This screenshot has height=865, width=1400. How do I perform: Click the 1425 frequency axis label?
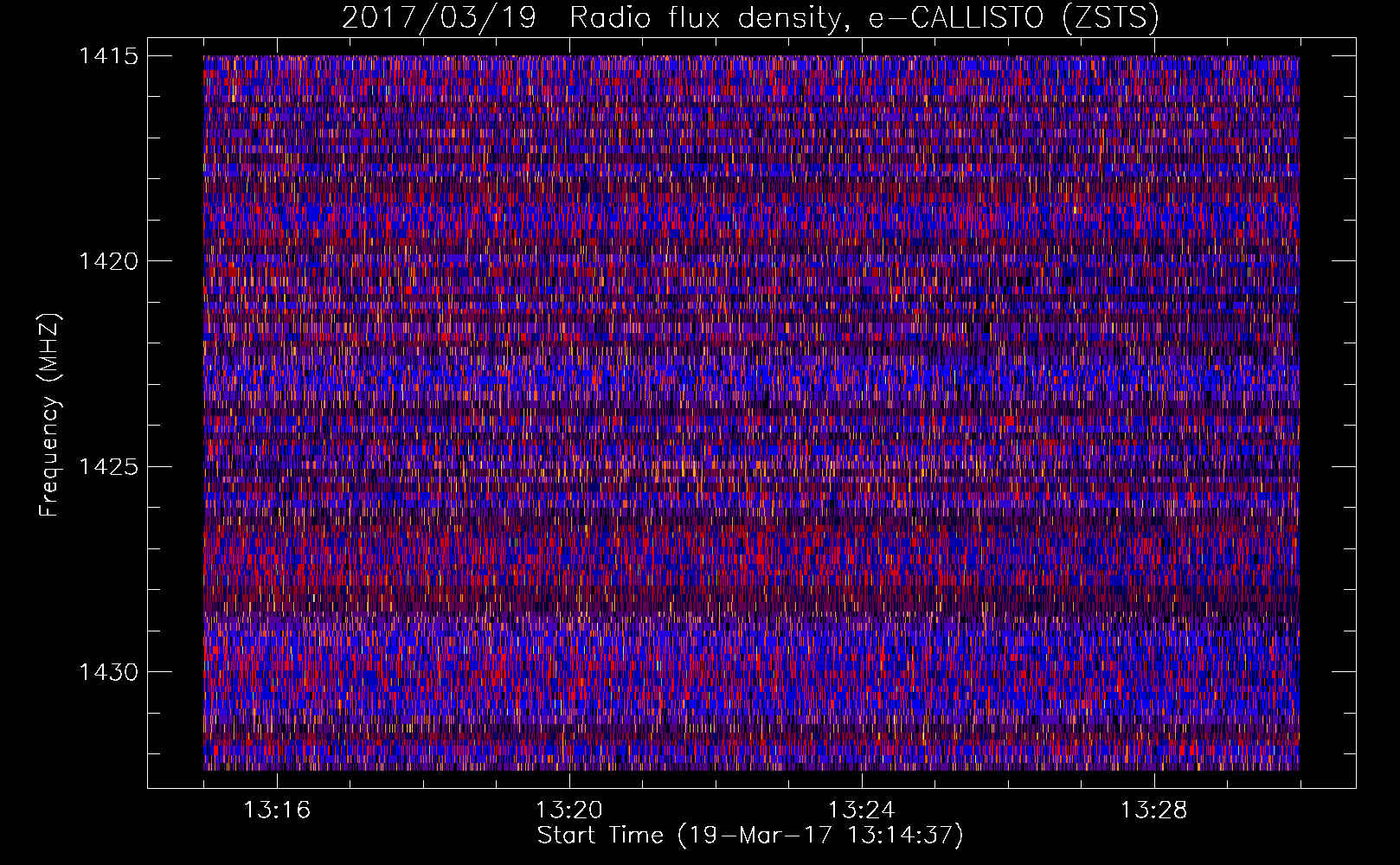point(108,467)
